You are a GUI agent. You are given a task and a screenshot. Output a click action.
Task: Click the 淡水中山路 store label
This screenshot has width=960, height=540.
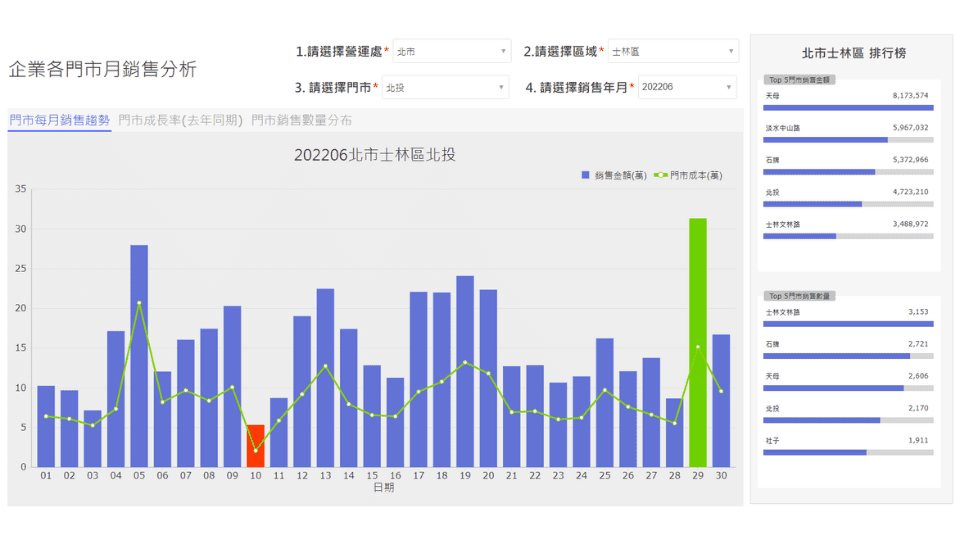point(782,128)
